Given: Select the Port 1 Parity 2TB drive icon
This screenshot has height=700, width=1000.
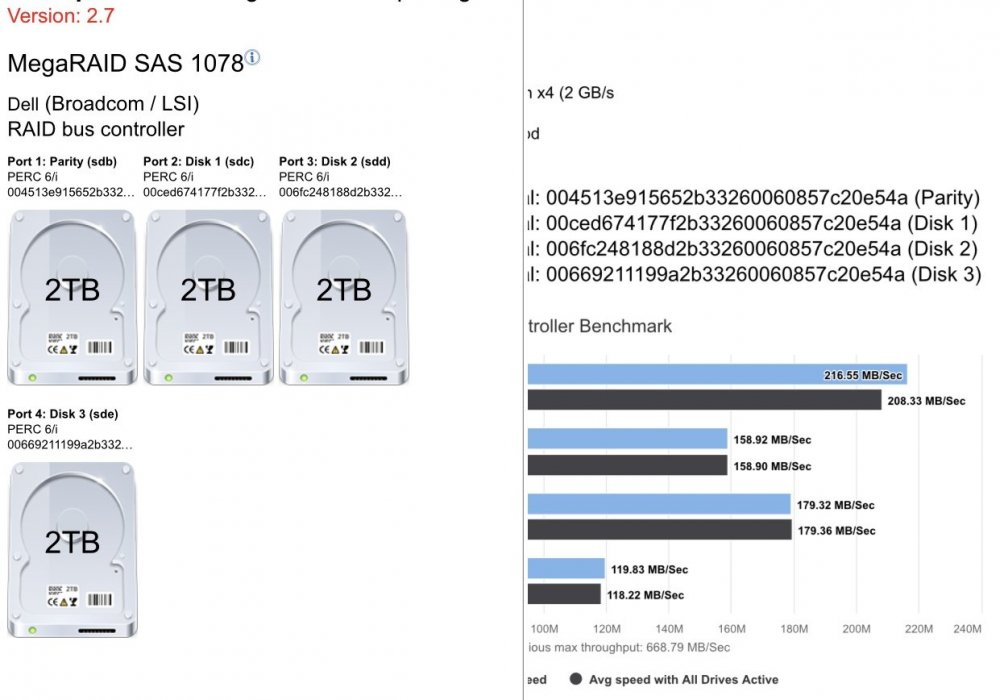Looking at the screenshot, I should coord(72,298).
